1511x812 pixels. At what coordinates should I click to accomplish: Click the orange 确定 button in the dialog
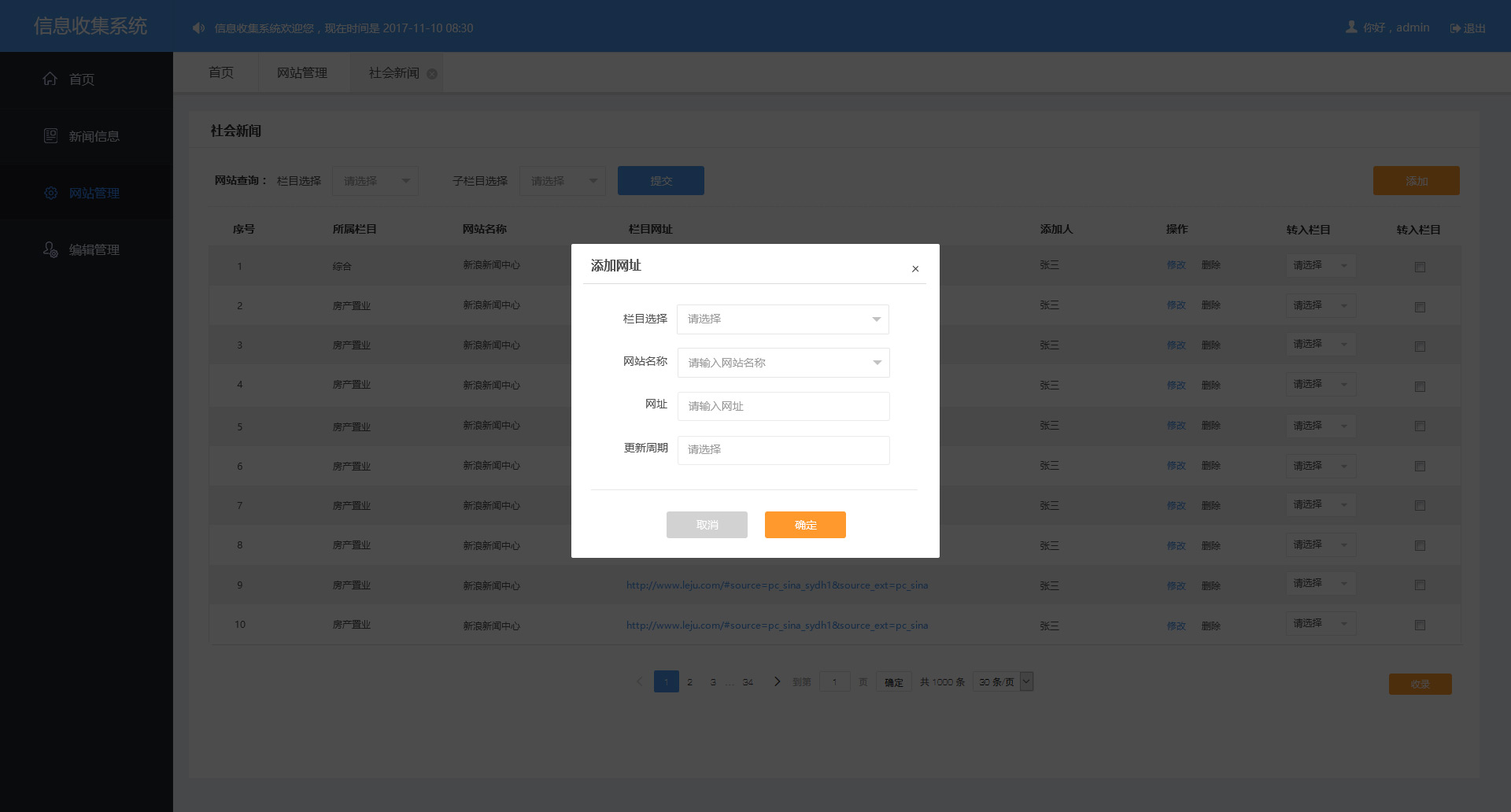tap(805, 525)
